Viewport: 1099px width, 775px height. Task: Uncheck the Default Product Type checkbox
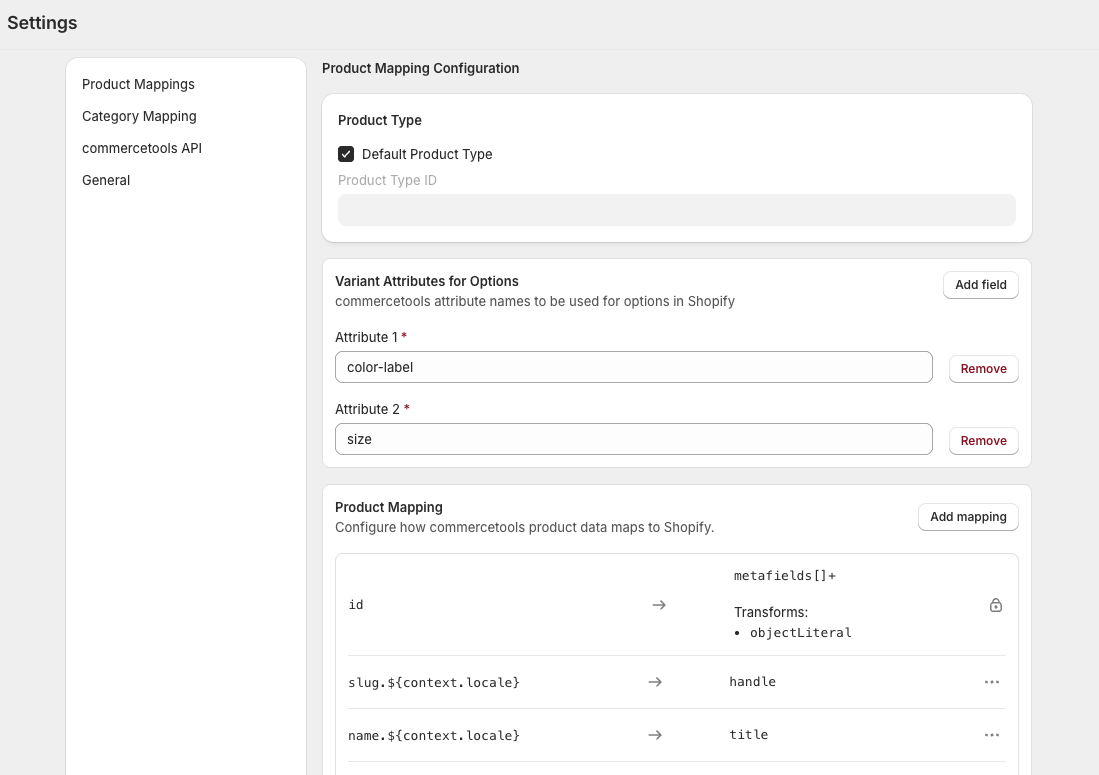coord(346,154)
